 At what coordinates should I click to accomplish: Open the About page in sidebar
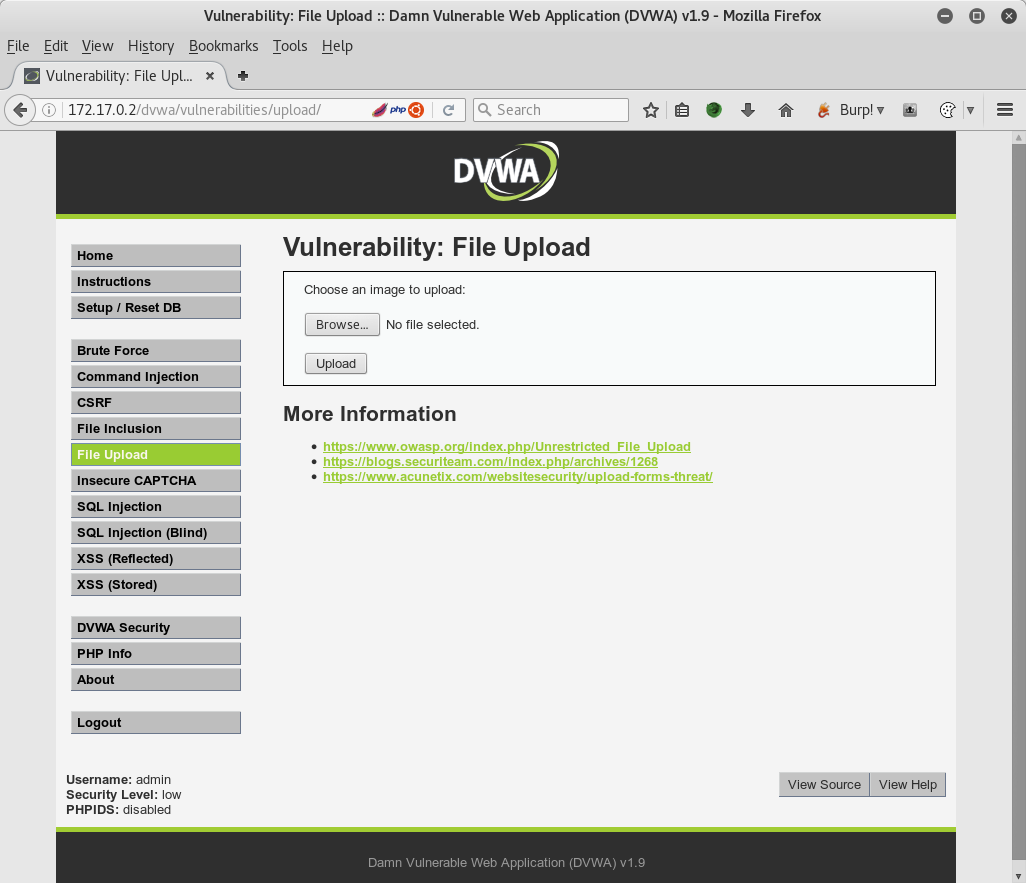(x=156, y=679)
